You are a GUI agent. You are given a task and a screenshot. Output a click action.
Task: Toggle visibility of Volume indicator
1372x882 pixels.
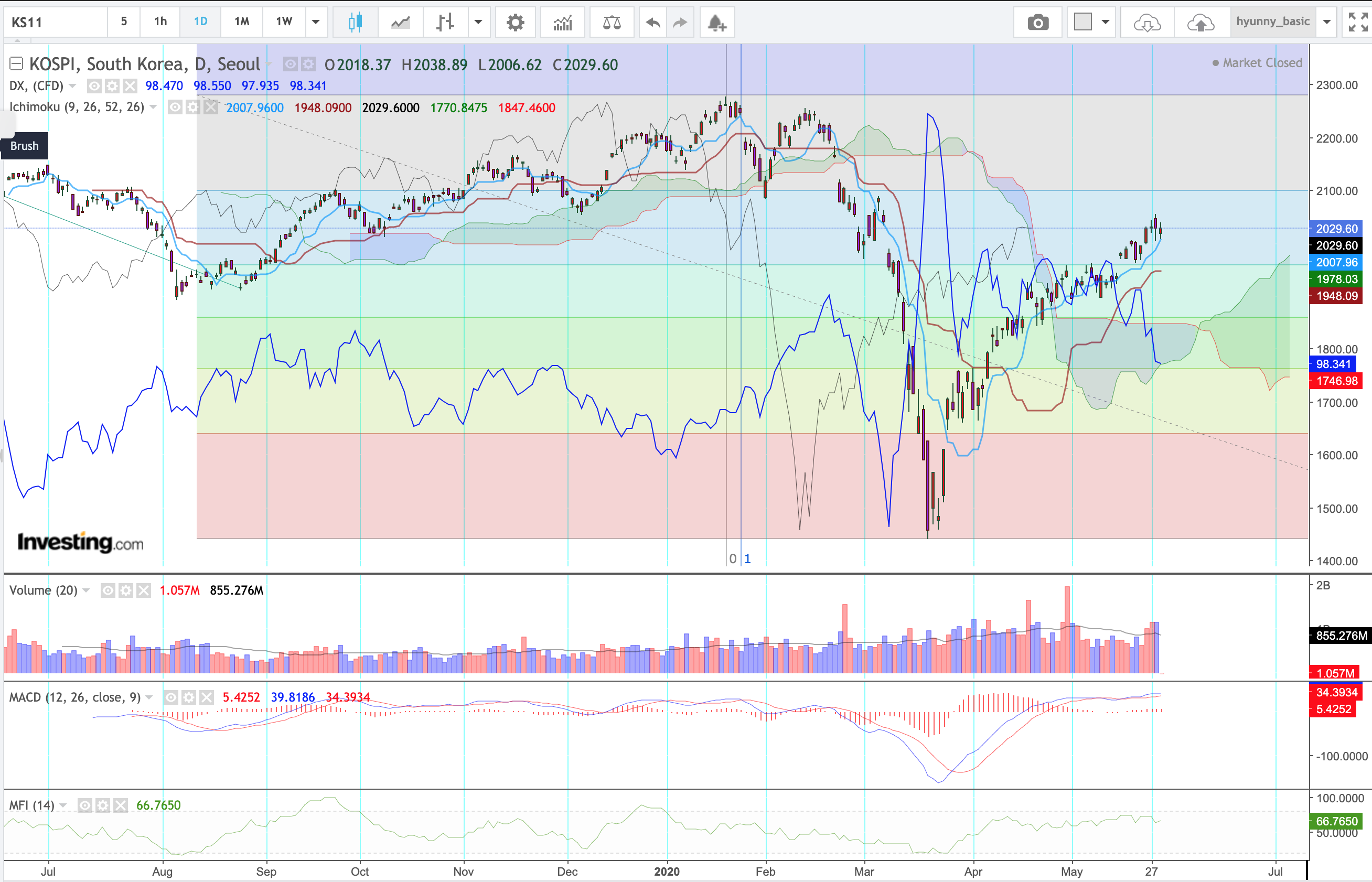coord(108,590)
